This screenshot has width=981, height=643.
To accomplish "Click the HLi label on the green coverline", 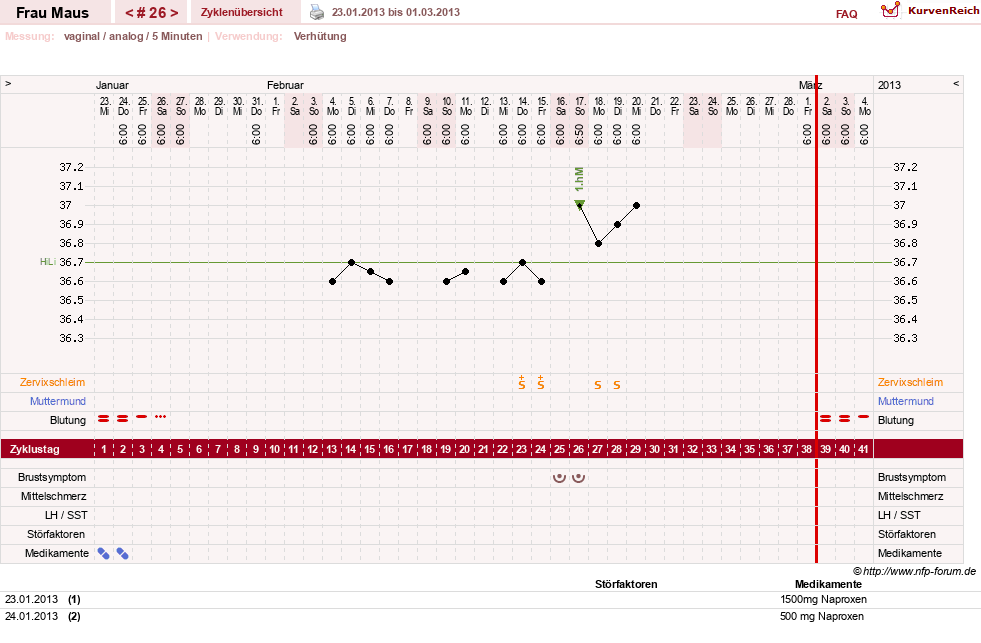I will [48, 261].
